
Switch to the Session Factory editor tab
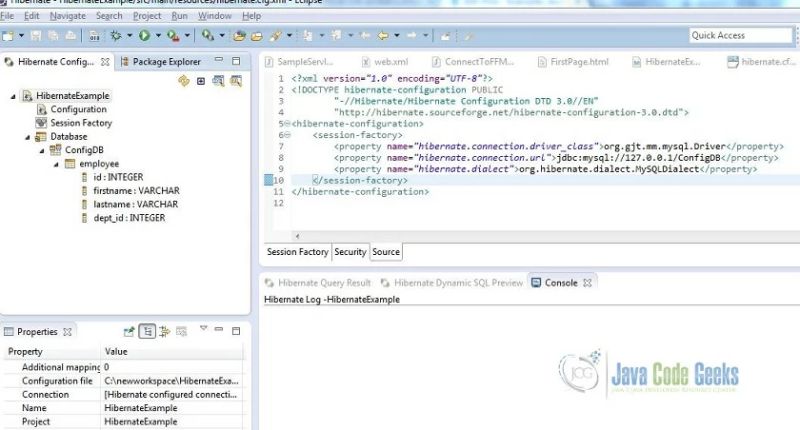[x=298, y=252]
